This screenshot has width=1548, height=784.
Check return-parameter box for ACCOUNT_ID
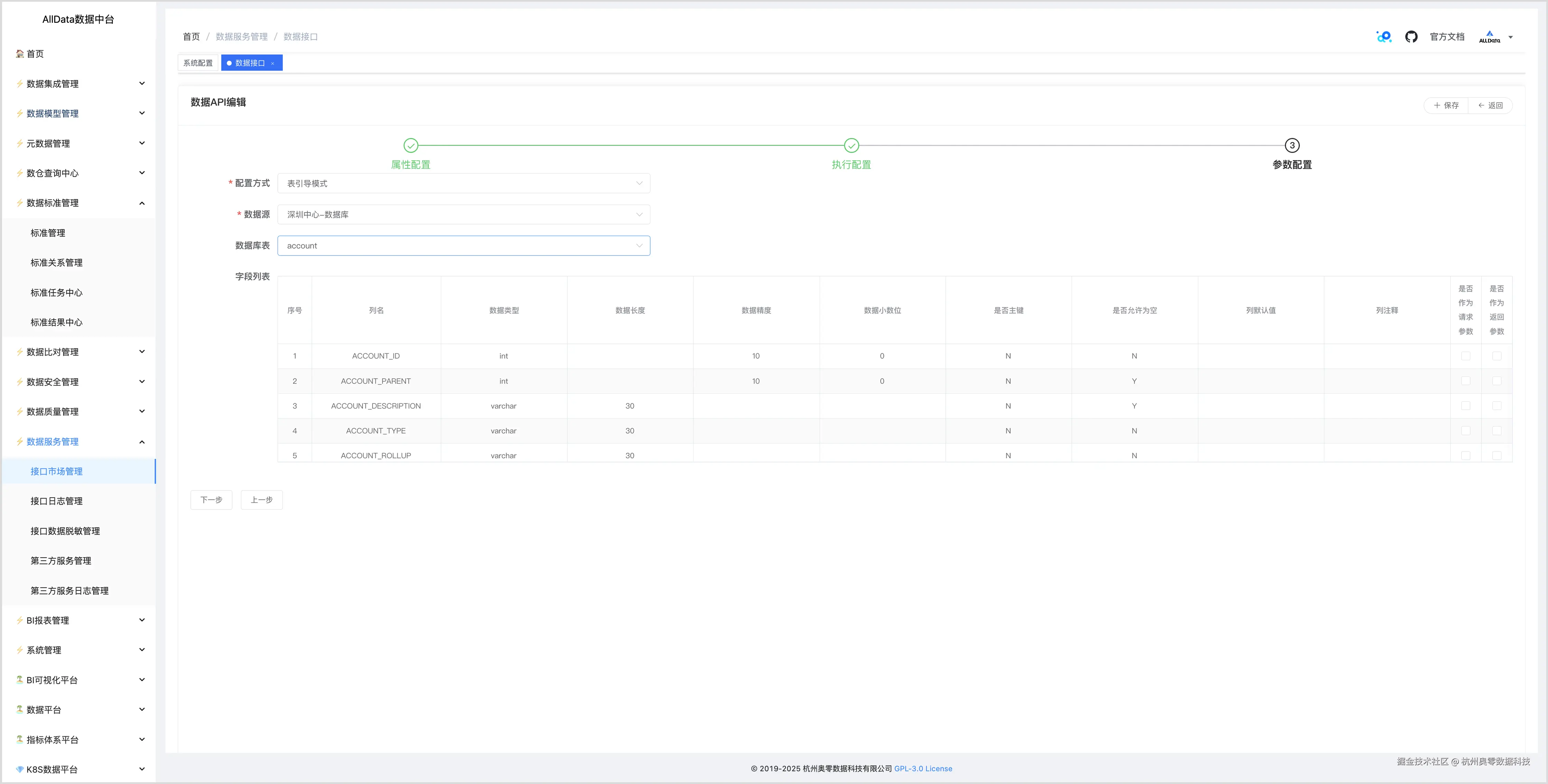click(x=1497, y=356)
